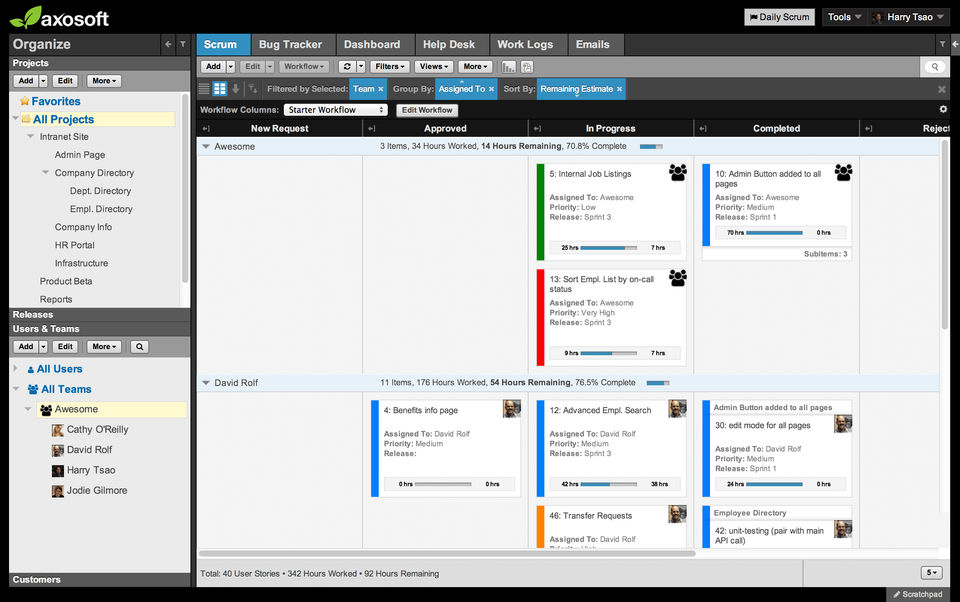Click progress bar on Advanced Empl. Search card
Screen dimensions: 960x602
tap(609, 484)
